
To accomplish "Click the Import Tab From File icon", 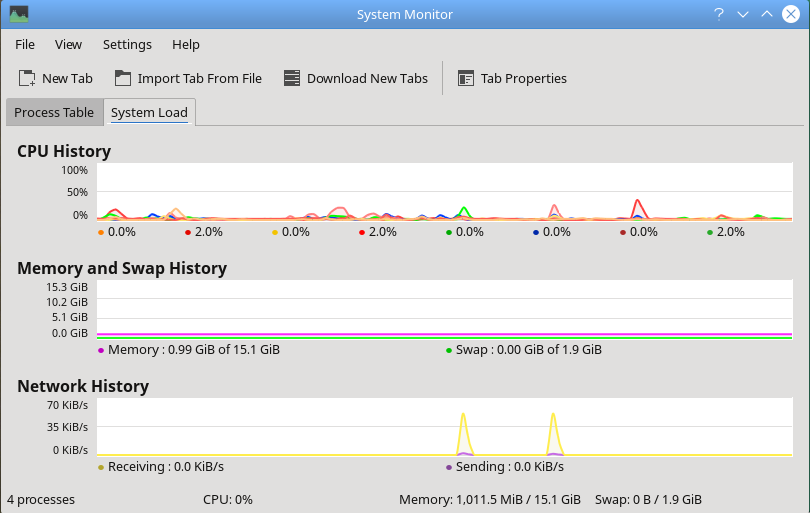I will pos(123,78).
